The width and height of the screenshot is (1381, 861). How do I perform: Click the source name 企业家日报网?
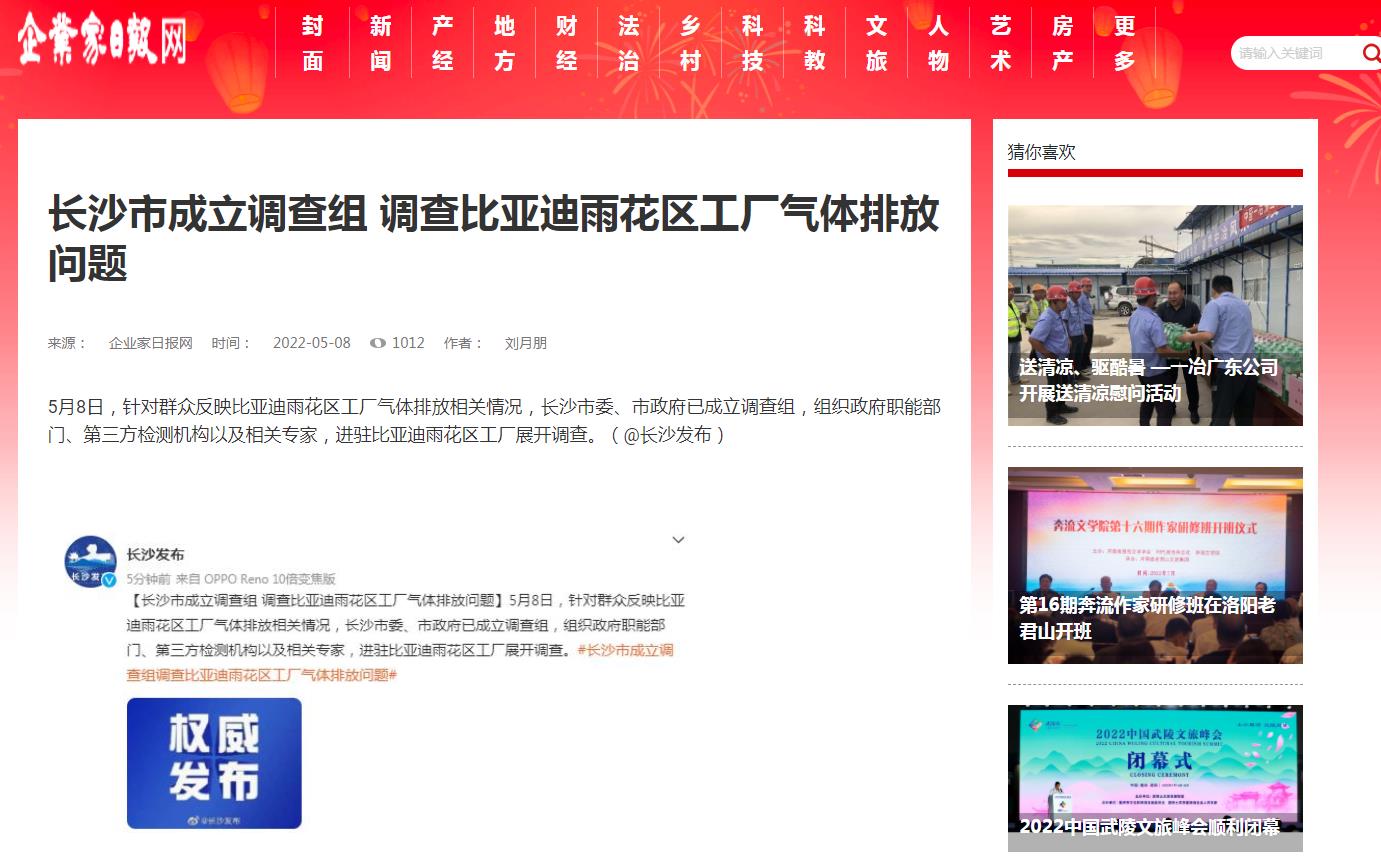151,343
